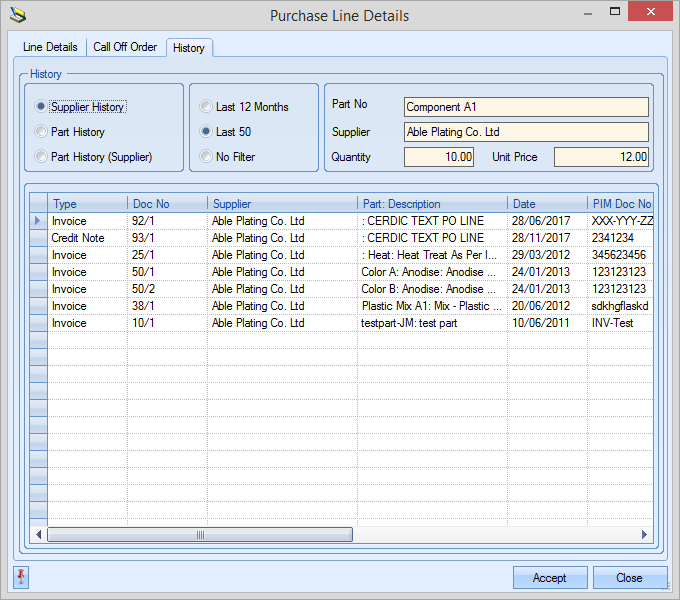680x600 pixels.
Task: Click the Unit Price field
Action: [601, 157]
